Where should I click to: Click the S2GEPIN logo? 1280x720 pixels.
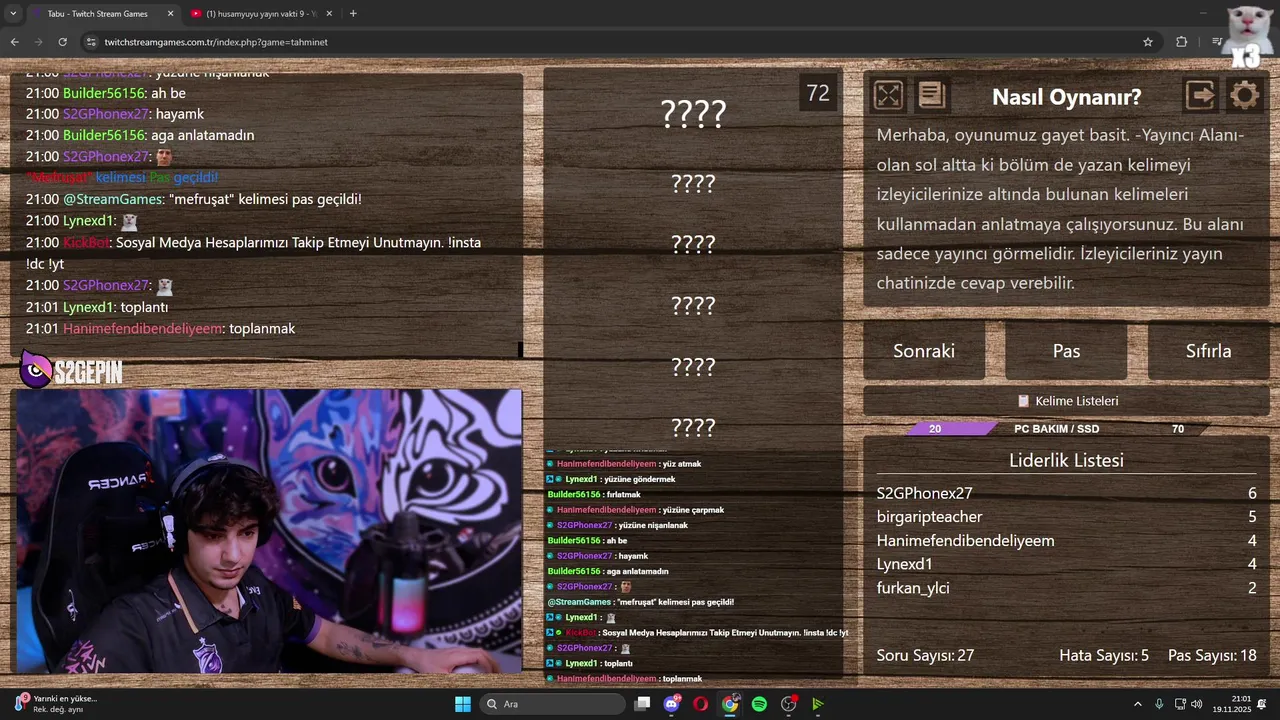(x=72, y=372)
